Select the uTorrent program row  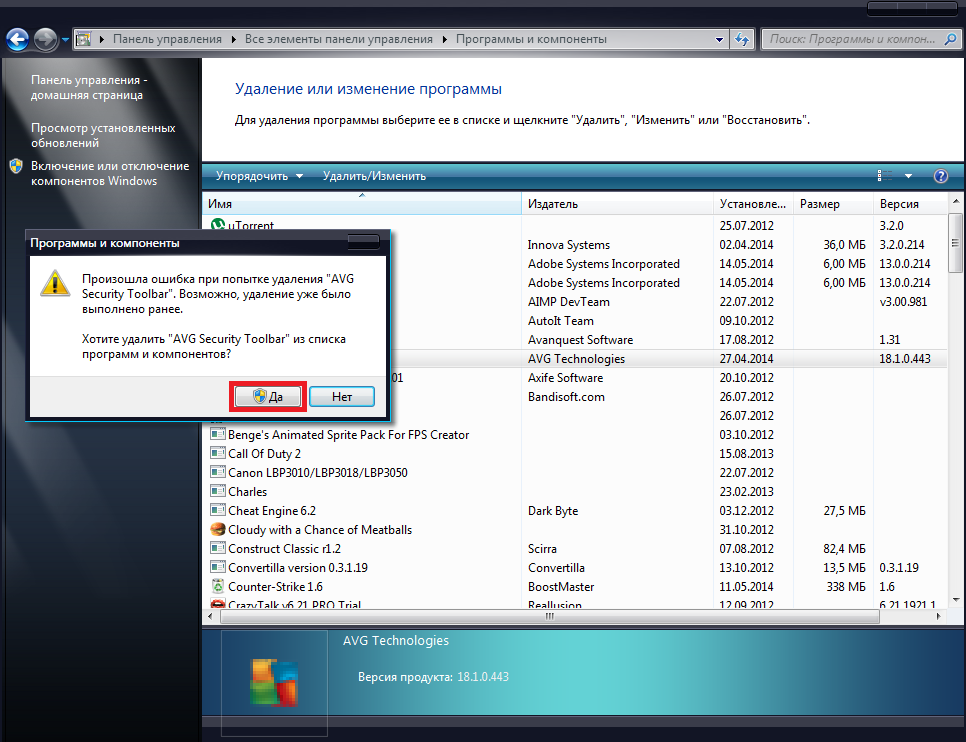575,226
